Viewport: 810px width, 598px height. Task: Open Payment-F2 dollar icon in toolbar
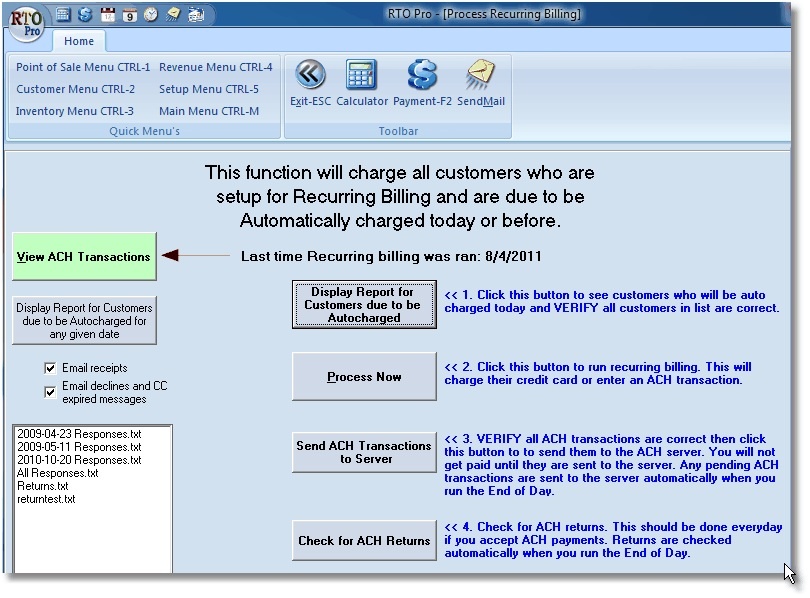422,75
